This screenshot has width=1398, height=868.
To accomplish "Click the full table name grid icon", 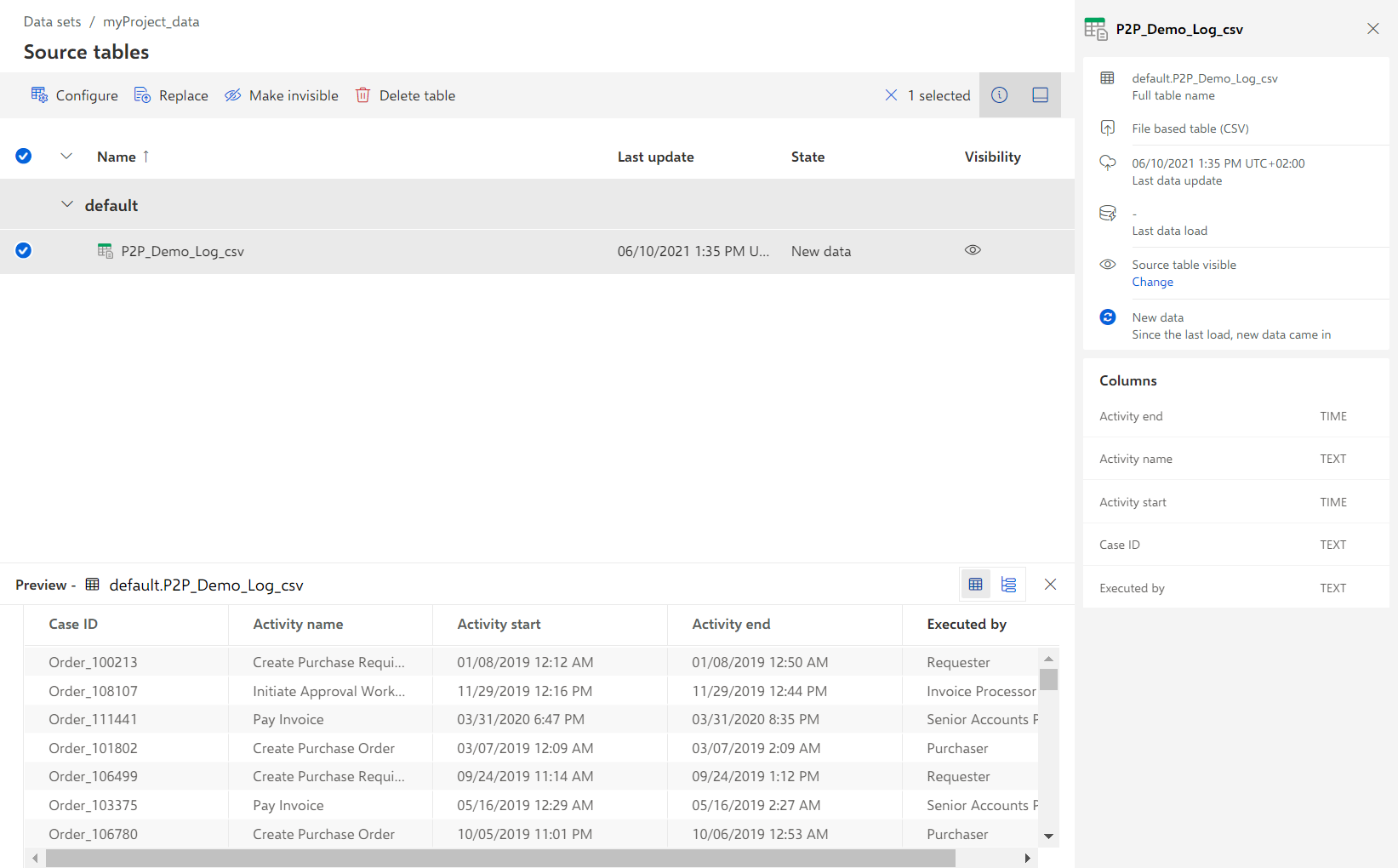I will point(1107,78).
